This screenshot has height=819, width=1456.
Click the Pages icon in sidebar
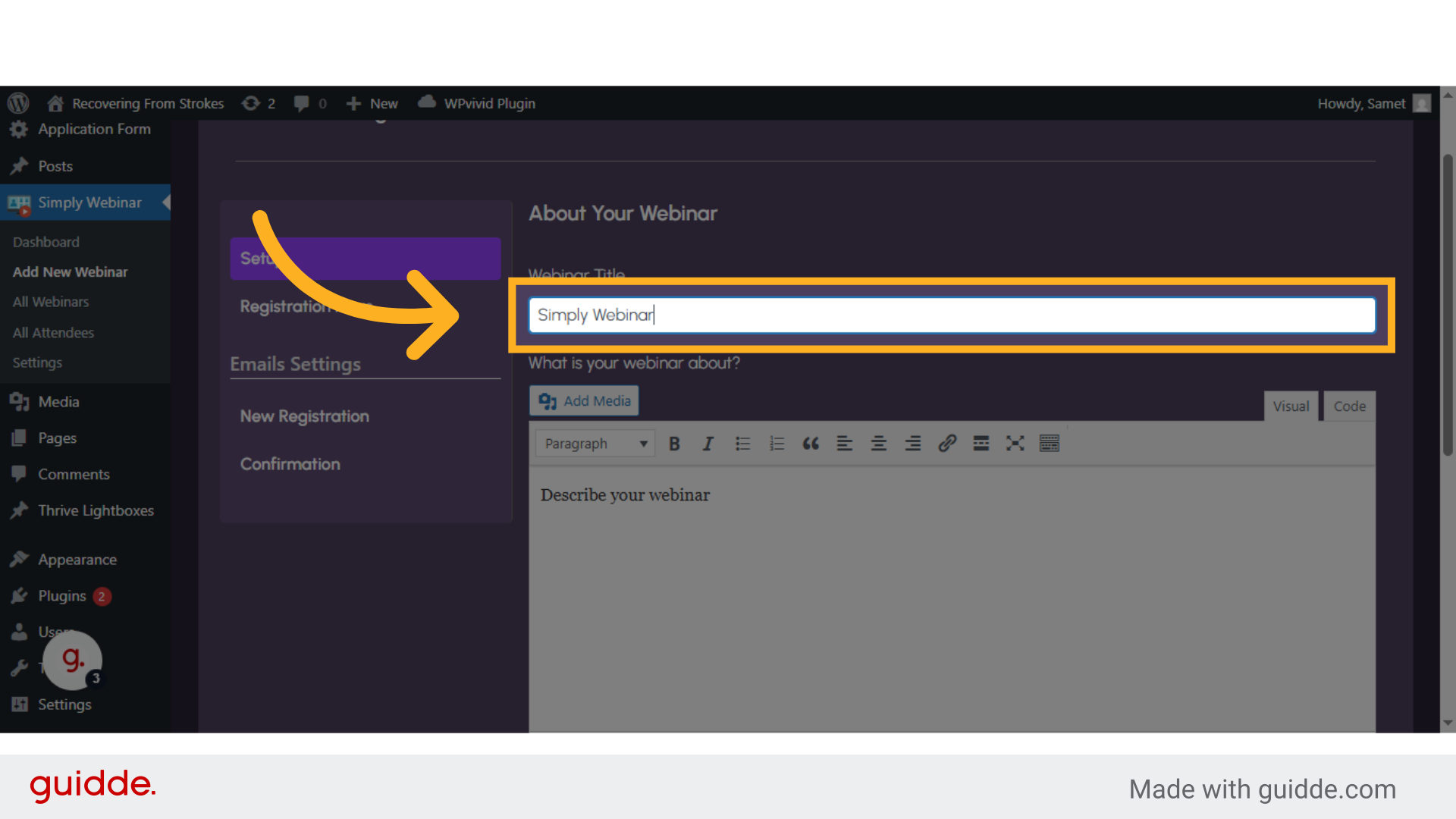[x=19, y=438]
